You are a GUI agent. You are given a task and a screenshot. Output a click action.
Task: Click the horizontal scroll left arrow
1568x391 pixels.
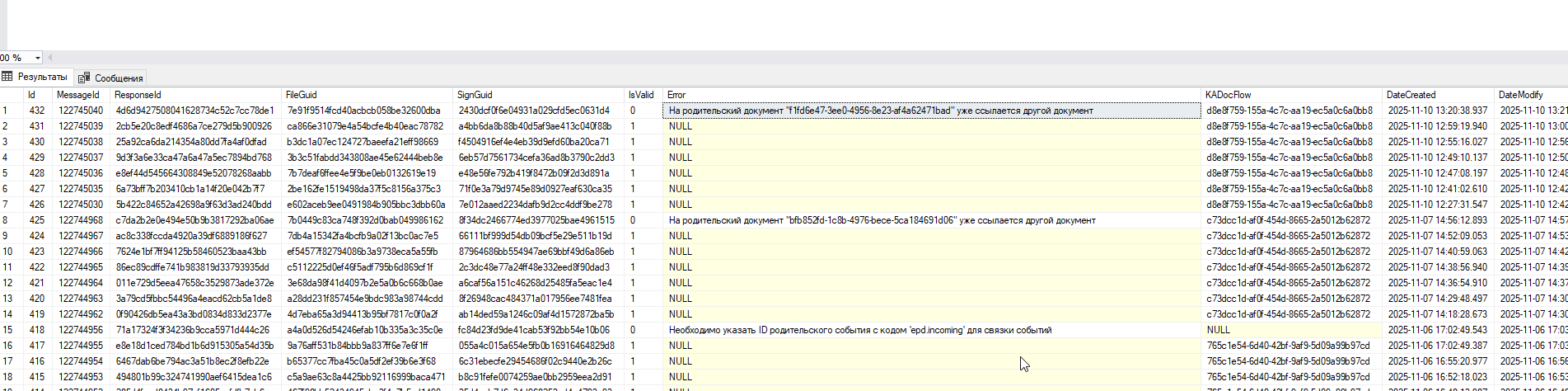pos(49,58)
